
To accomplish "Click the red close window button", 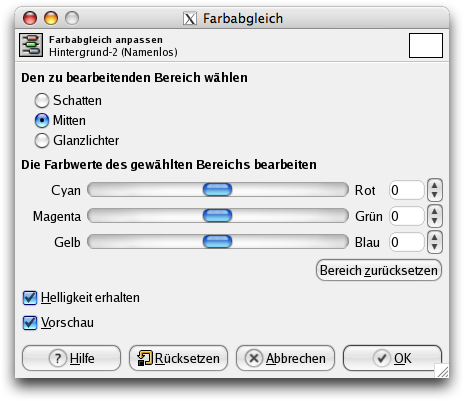I will tap(30, 18).
